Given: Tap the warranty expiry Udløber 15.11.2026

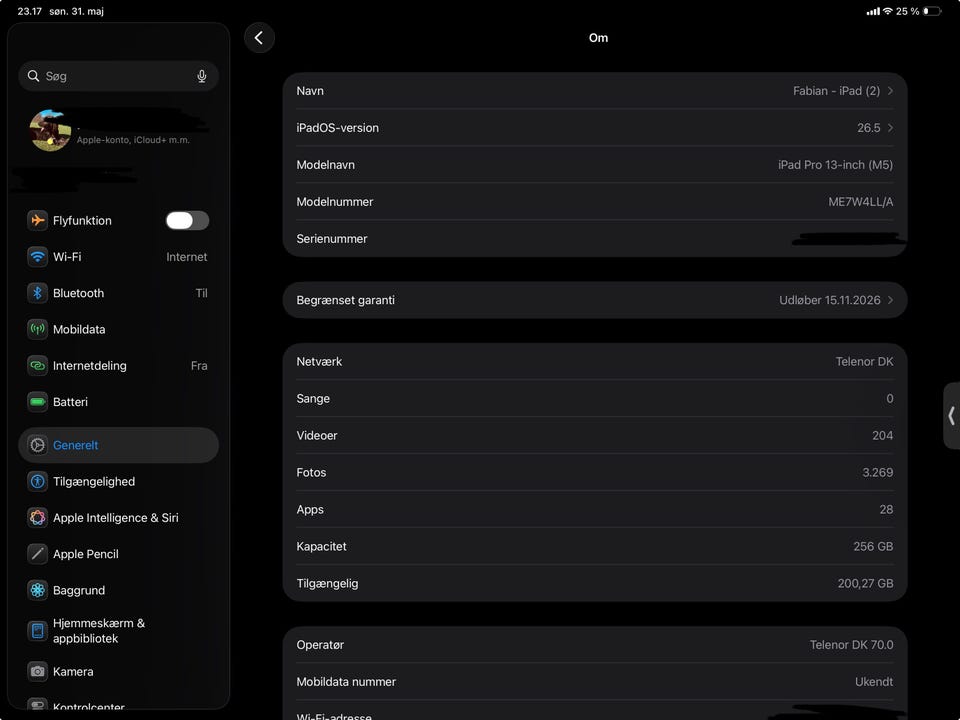Looking at the screenshot, I should tap(830, 300).
